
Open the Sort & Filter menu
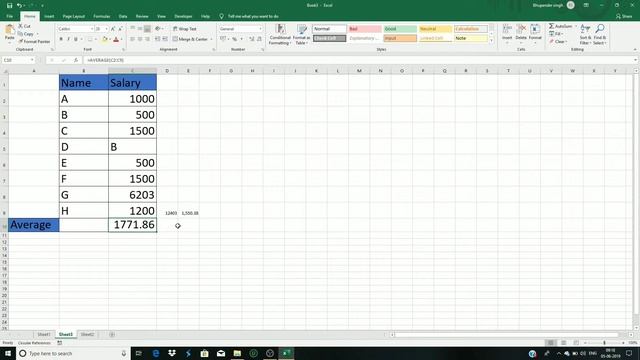click(585, 34)
